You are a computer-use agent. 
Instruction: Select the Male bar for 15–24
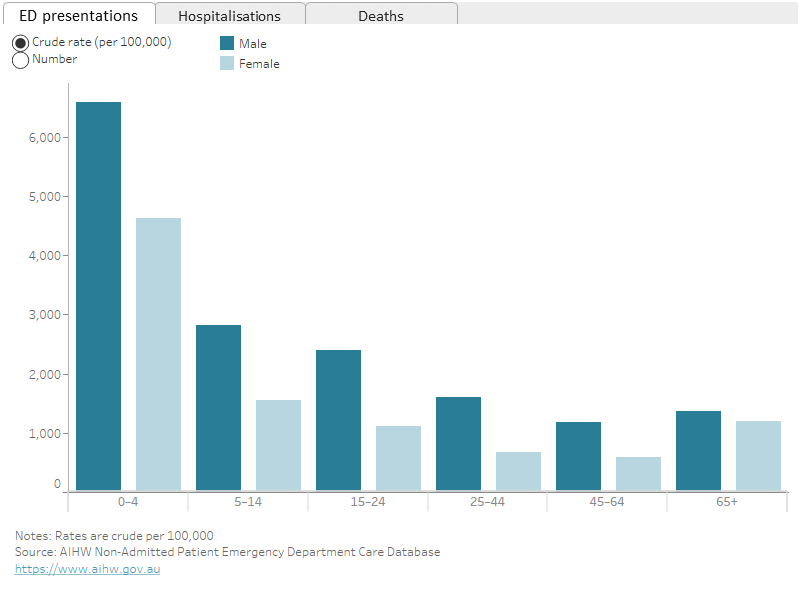click(337, 420)
